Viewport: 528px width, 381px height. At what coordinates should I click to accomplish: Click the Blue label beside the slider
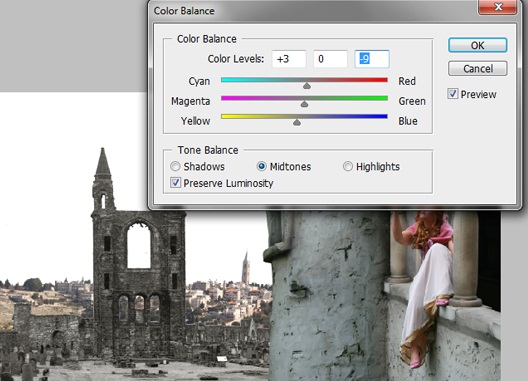coord(408,121)
